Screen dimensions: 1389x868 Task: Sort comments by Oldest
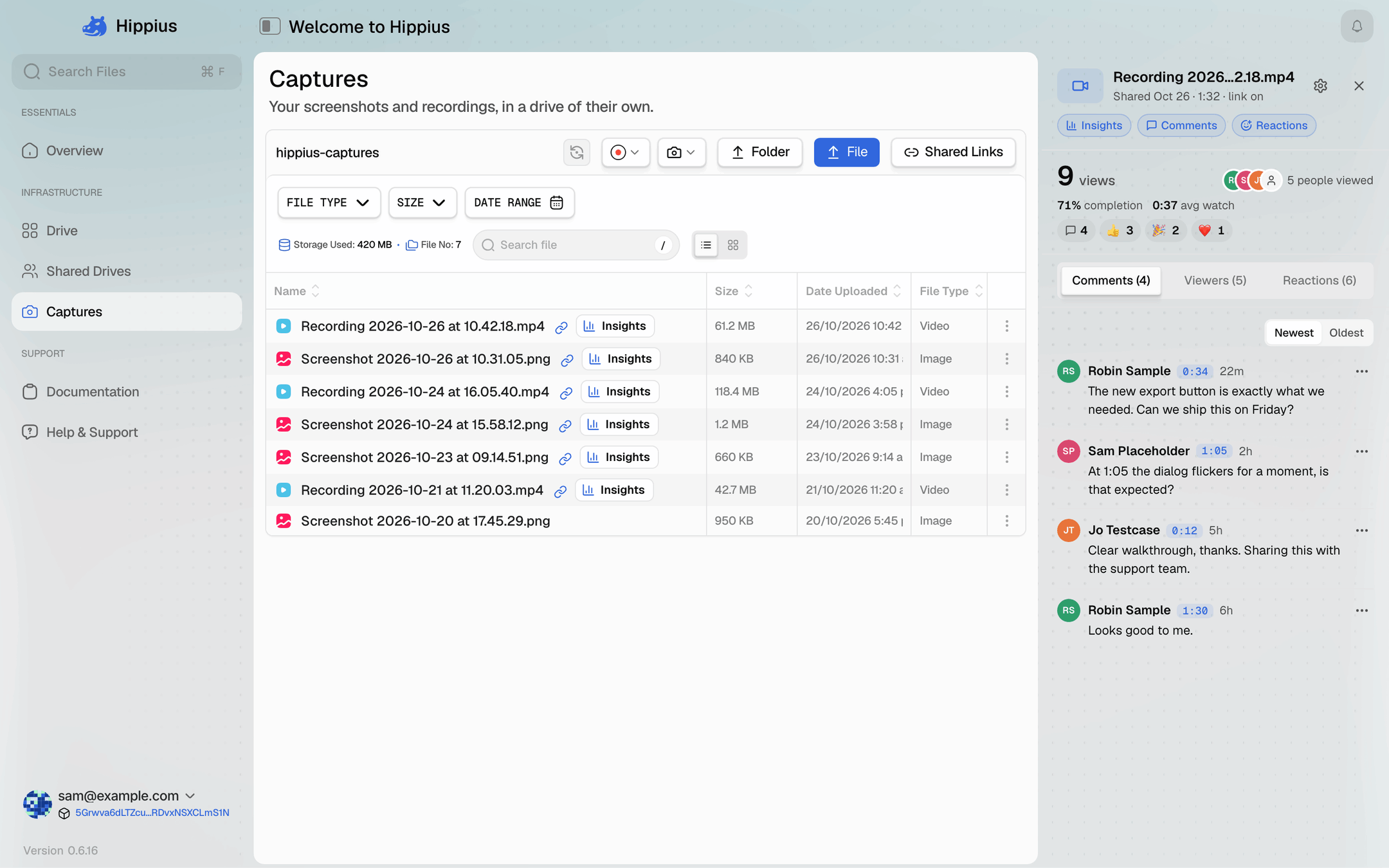(x=1346, y=333)
